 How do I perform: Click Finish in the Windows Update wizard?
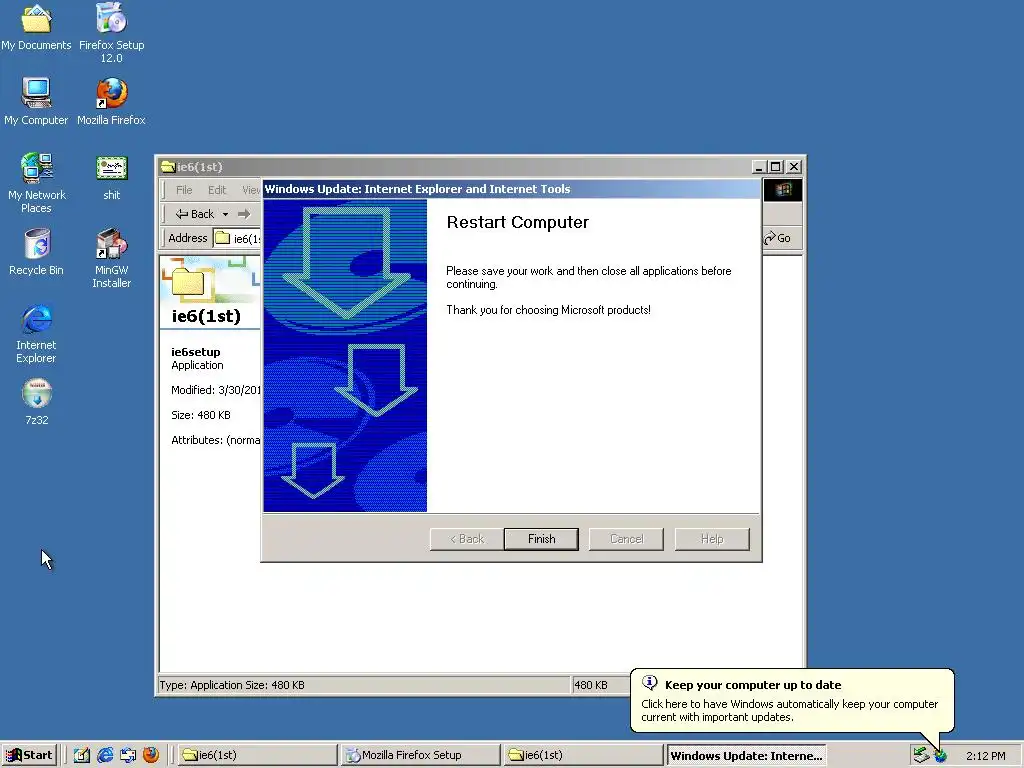point(541,539)
